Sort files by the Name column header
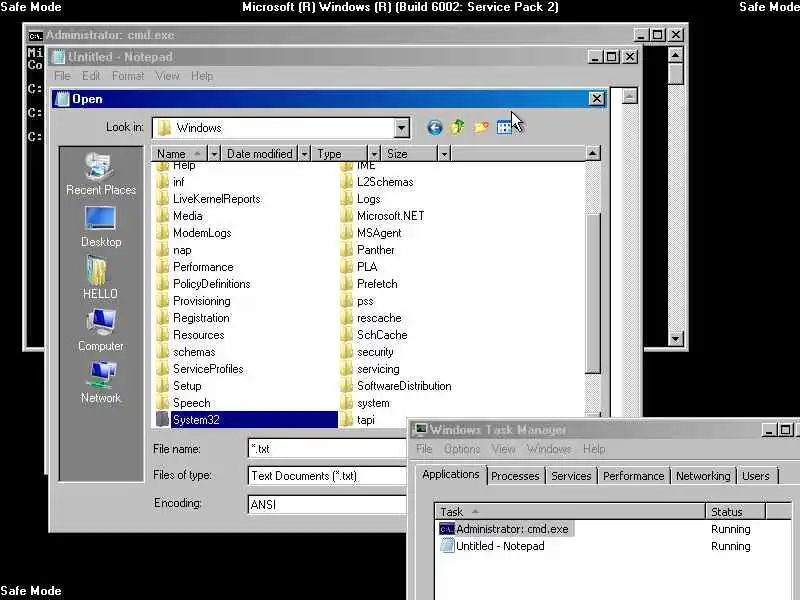Image resolution: width=800 pixels, height=600 pixels. pyautogui.click(x=180, y=154)
